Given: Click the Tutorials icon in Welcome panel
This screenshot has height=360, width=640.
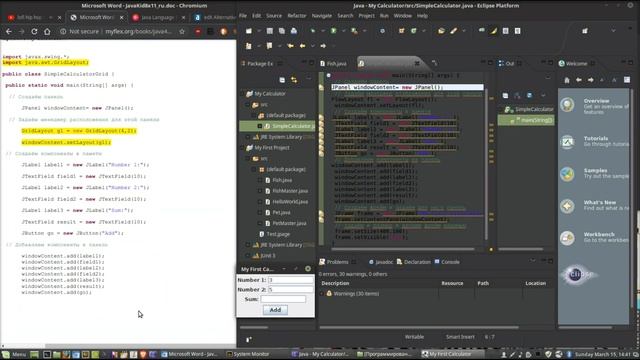Looking at the screenshot, I should coord(567,142).
